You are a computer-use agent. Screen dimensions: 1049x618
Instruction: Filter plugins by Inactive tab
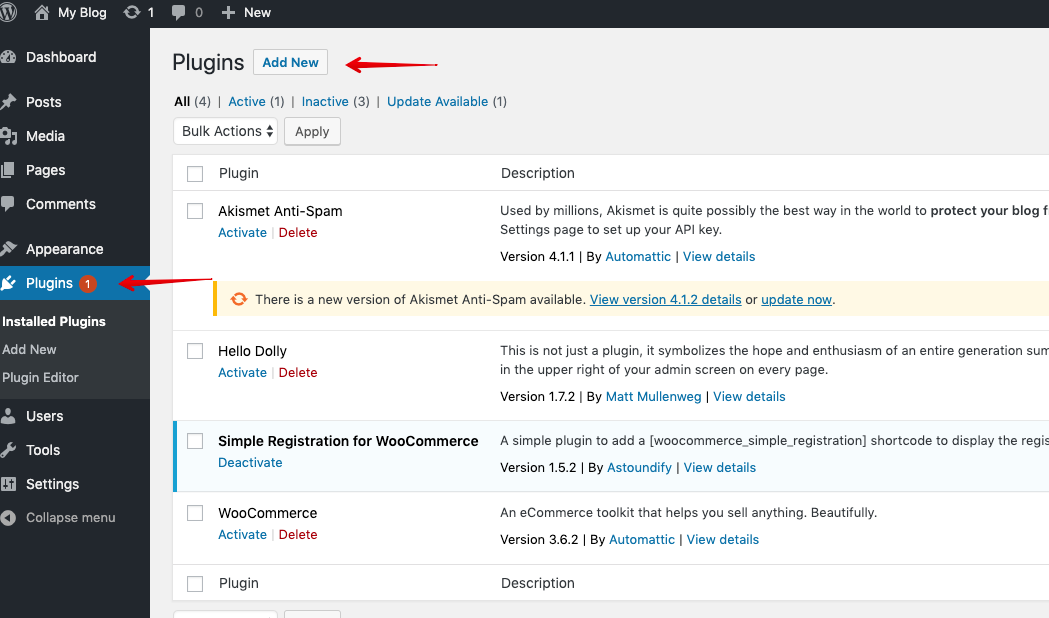(325, 101)
